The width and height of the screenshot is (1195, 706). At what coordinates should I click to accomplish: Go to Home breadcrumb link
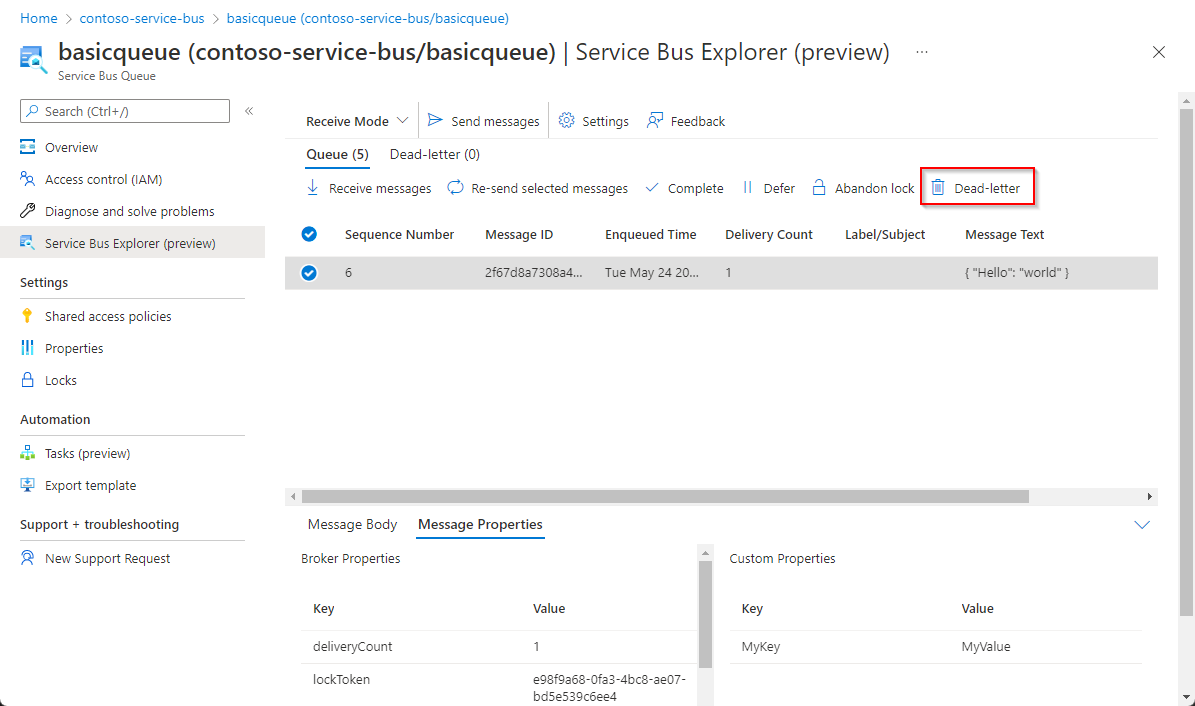38,18
